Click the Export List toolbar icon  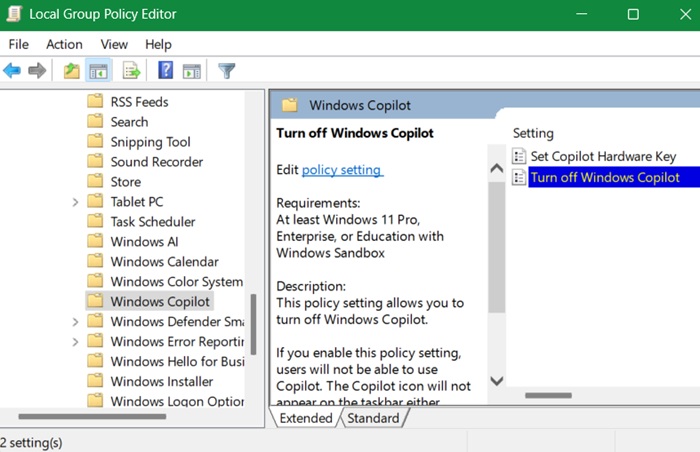(x=131, y=71)
